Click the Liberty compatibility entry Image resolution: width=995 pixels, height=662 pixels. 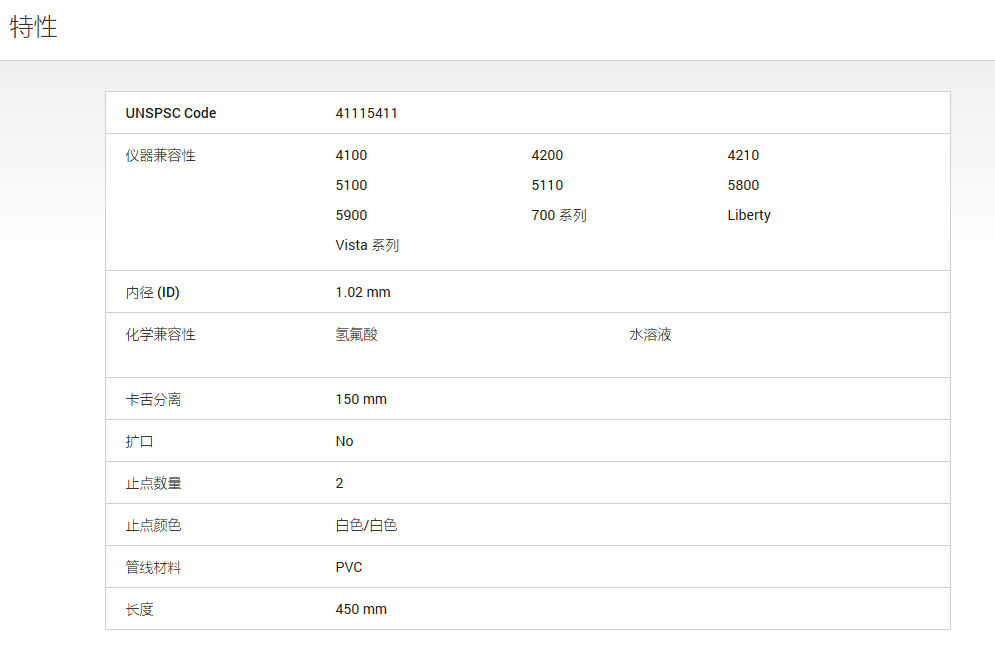point(749,215)
